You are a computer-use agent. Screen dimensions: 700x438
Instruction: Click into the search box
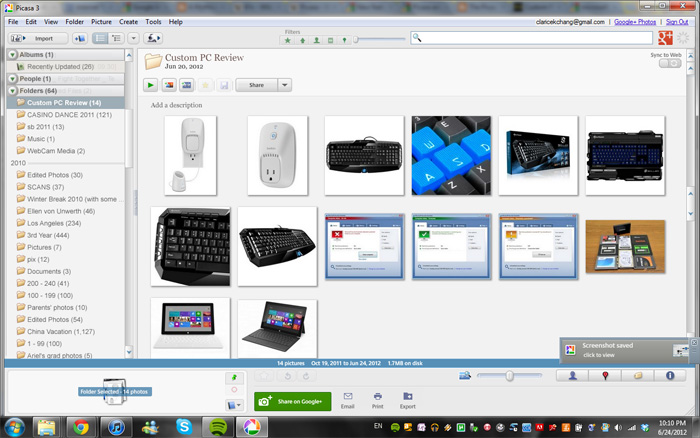(532, 38)
